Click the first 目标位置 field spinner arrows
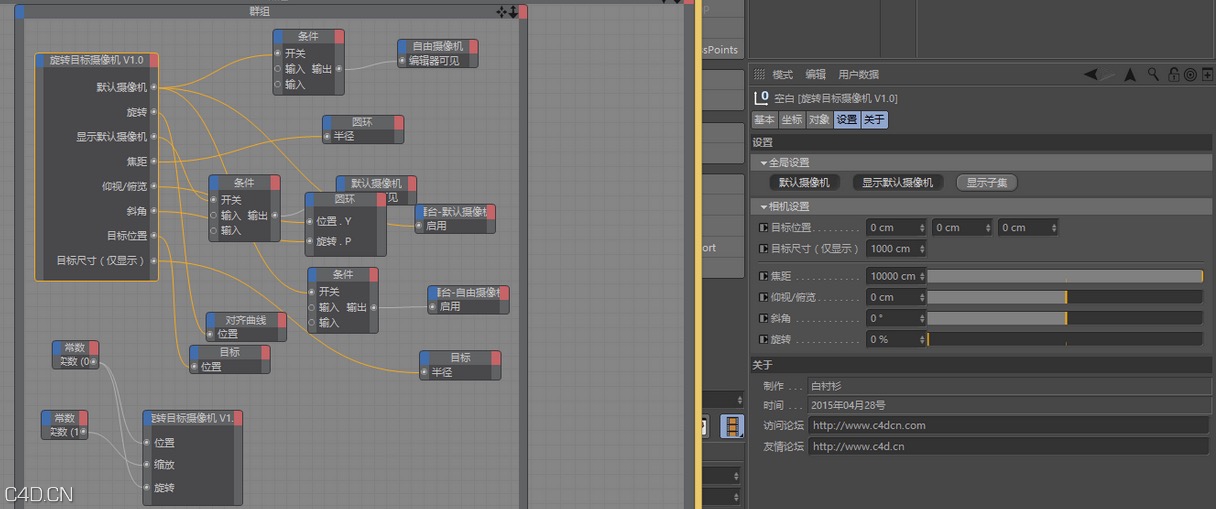 click(x=922, y=228)
